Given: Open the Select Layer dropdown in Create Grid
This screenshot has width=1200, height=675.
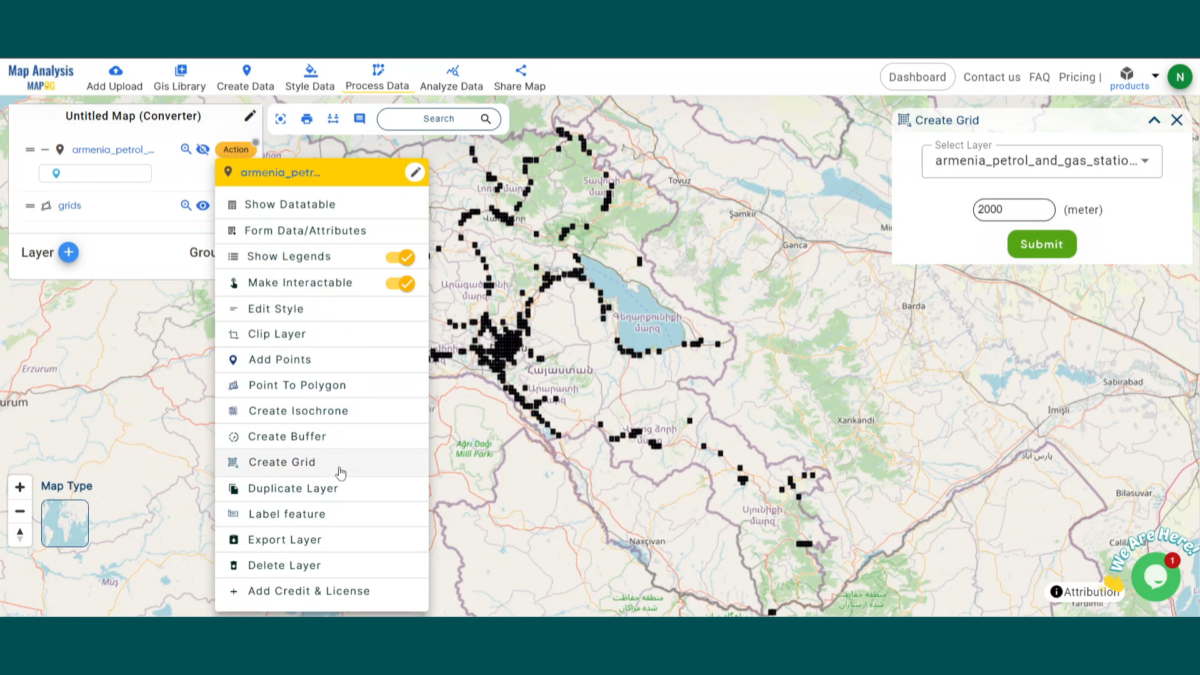Looking at the screenshot, I should click(x=1042, y=162).
